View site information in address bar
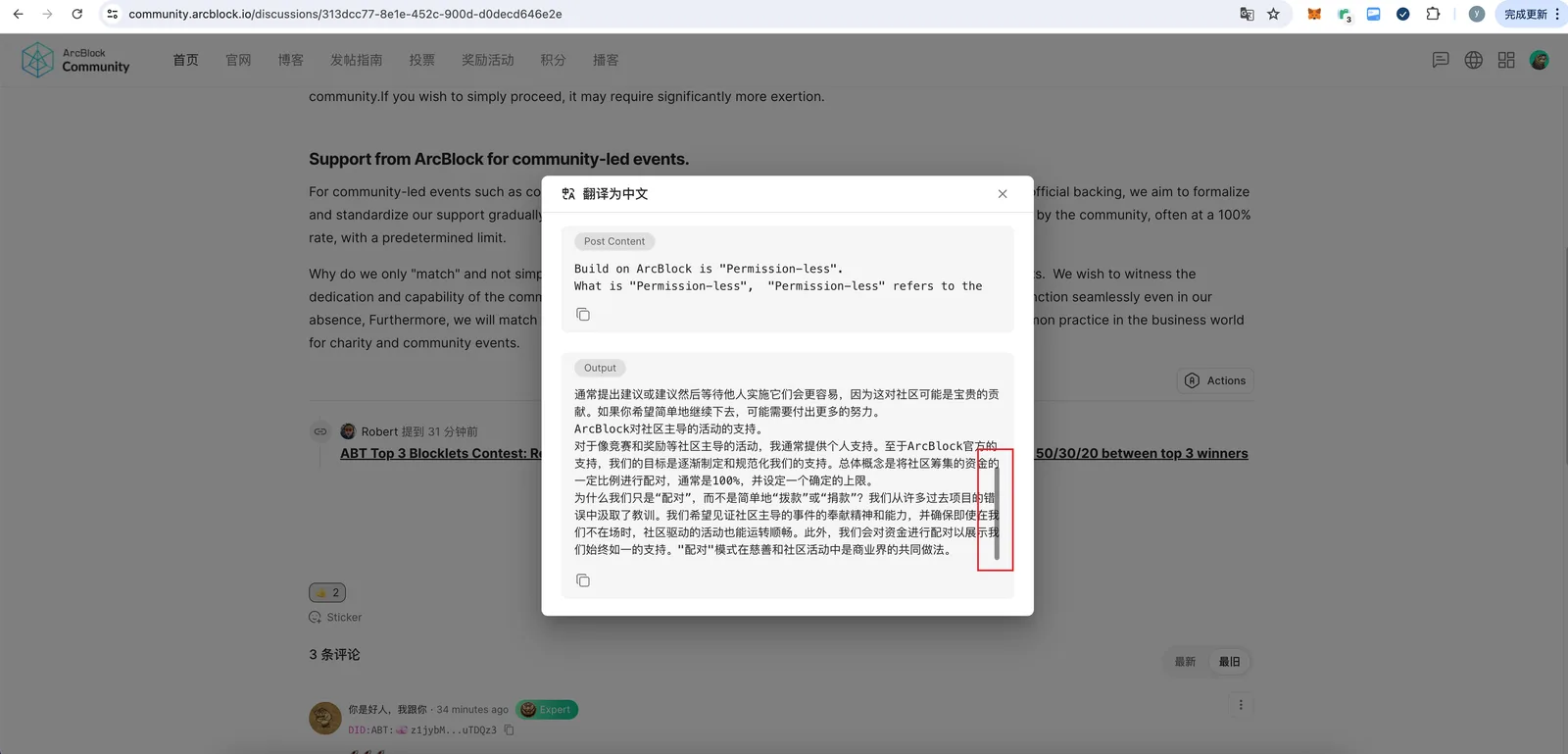The height and width of the screenshot is (754, 1568). point(112,14)
